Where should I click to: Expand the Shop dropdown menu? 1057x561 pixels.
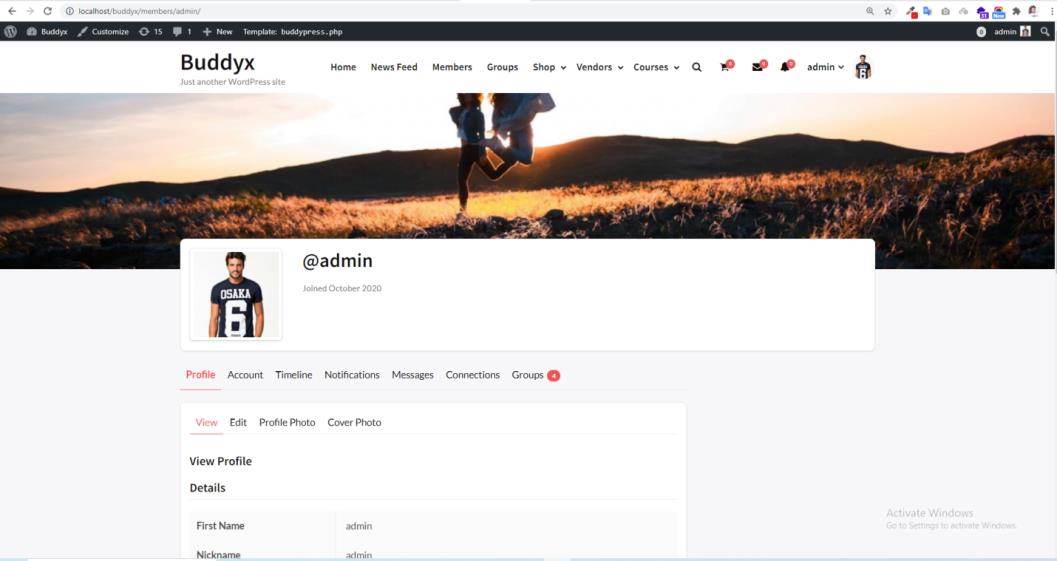click(x=549, y=67)
